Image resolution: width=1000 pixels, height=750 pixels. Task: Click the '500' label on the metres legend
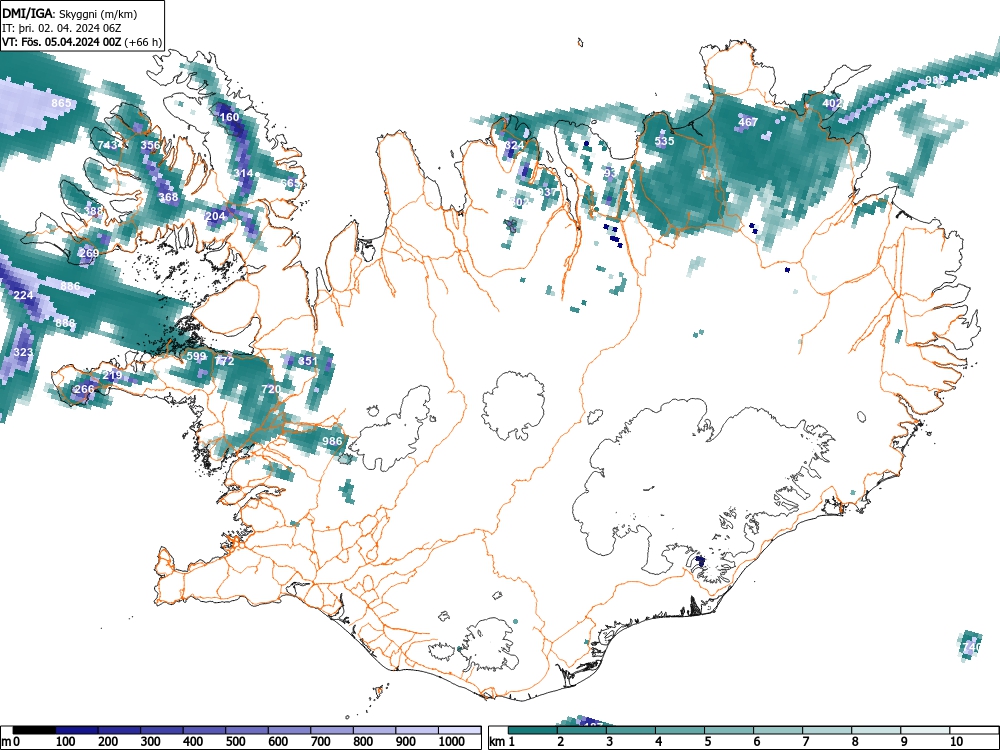coord(235,742)
